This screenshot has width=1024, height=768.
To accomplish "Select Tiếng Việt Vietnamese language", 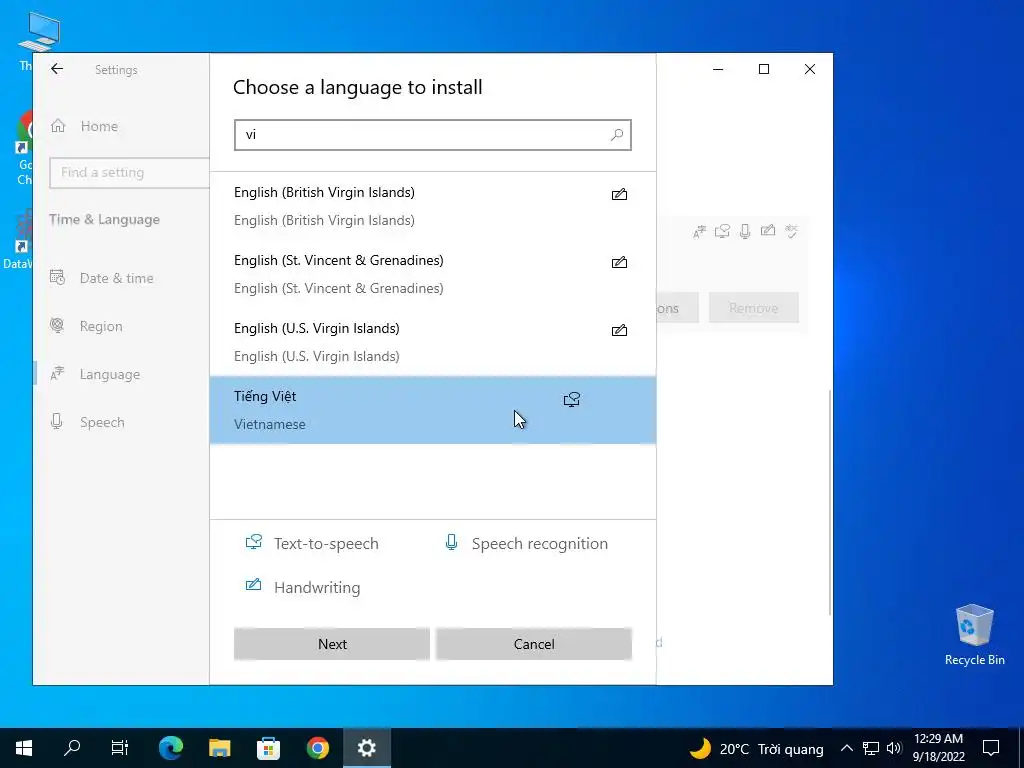I will [x=432, y=410].
